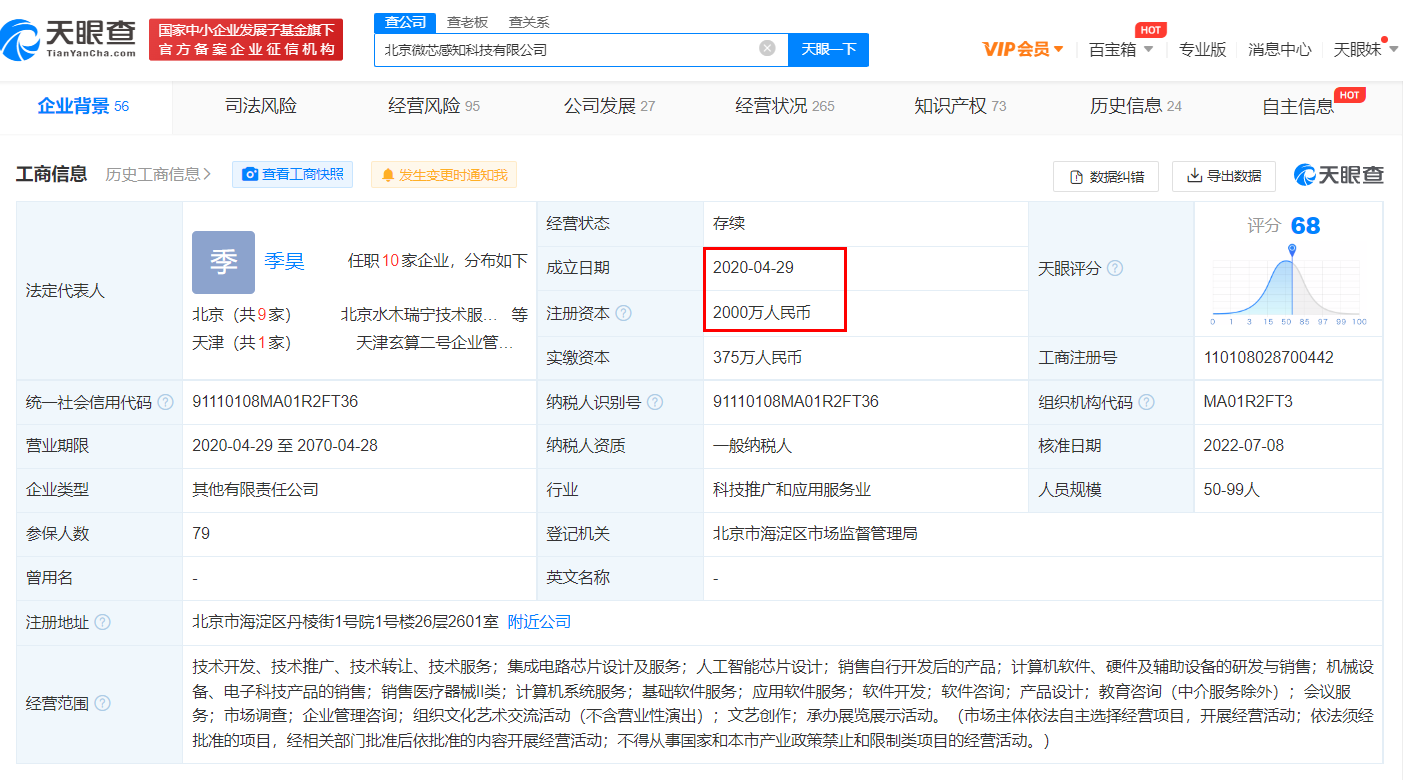1403x780 pixels.
Task: Select paid-in capital 375万人民币
Action: 757,358
